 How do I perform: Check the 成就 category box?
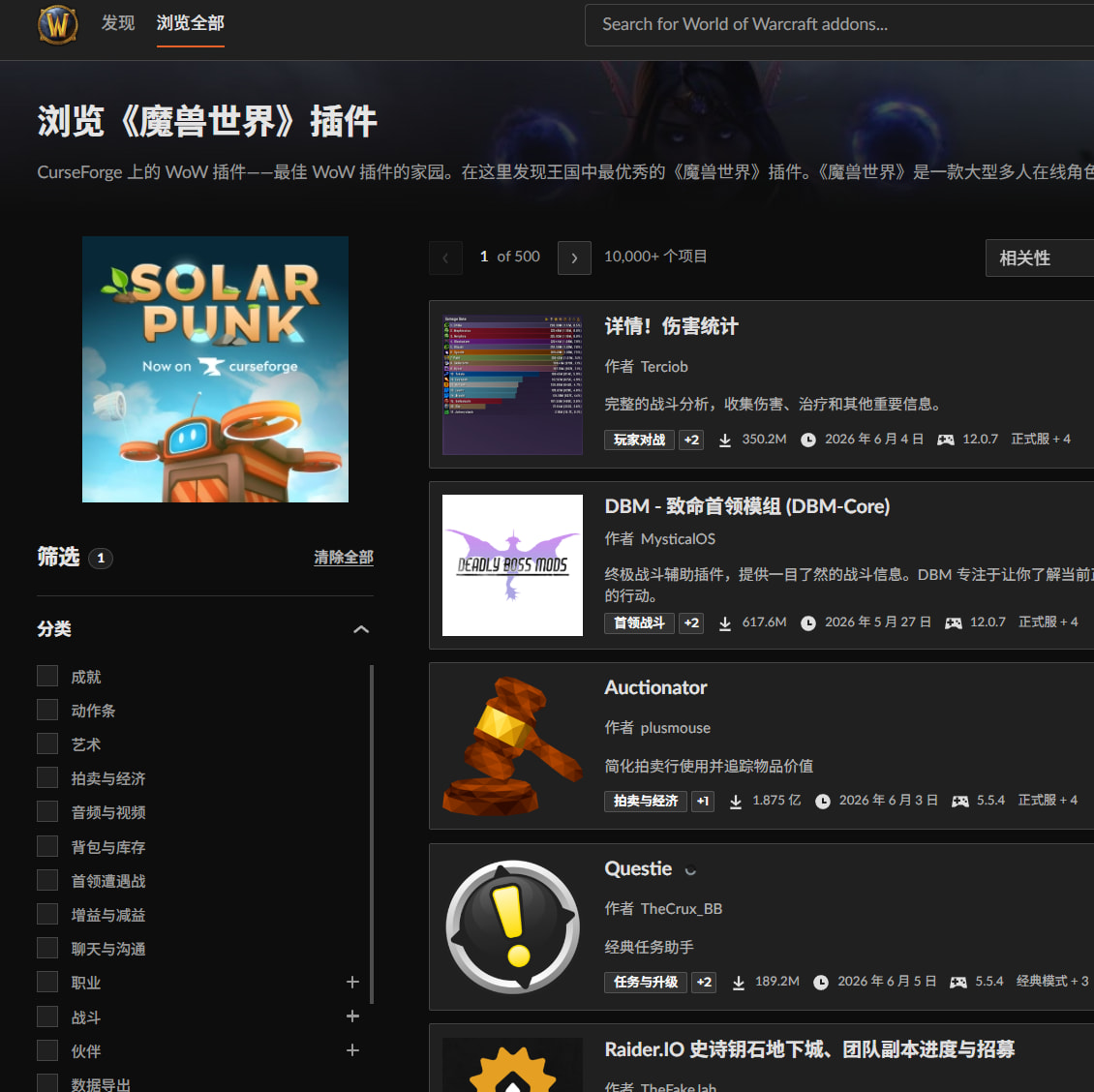[47, 676]
